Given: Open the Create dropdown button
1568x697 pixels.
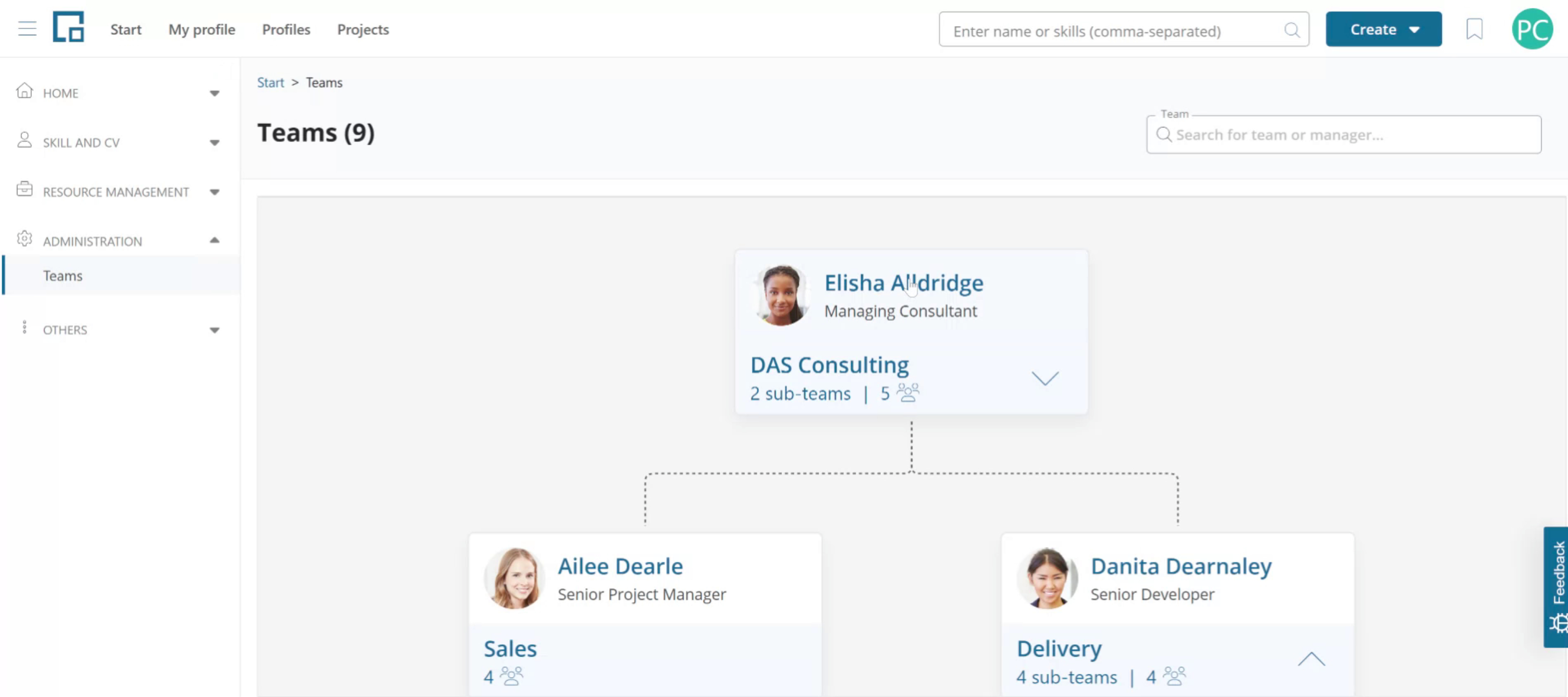Looking at the screenshot, I should 1383,29.
